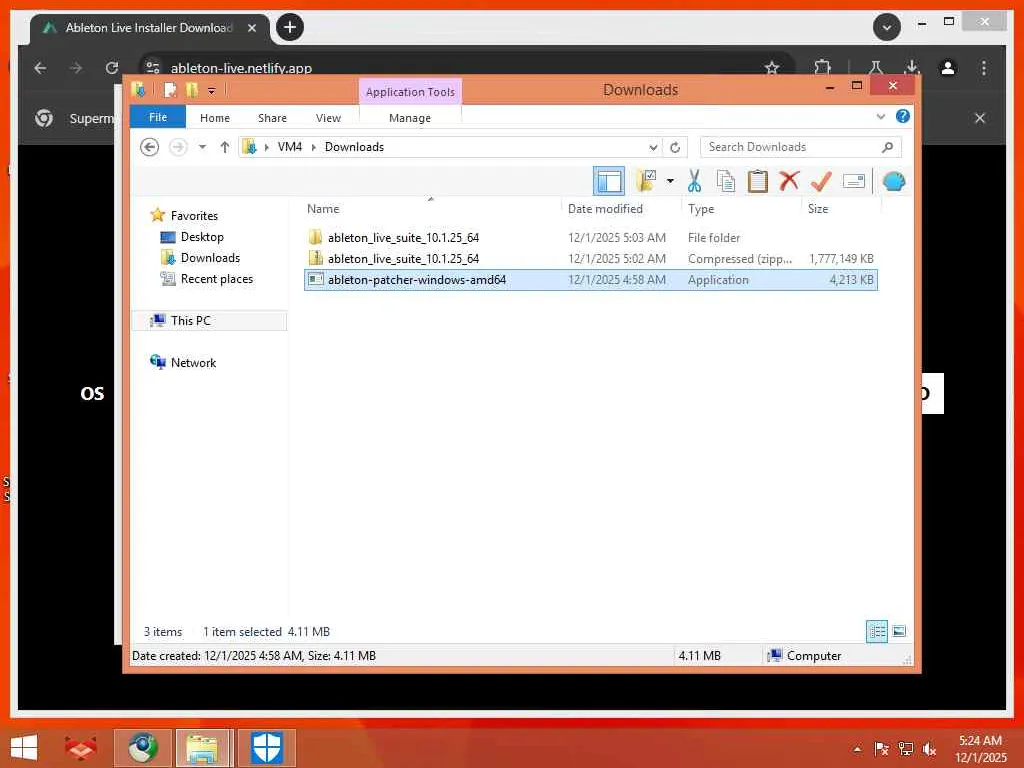Click Favorites in the navigation pane

tap(194, 216)
